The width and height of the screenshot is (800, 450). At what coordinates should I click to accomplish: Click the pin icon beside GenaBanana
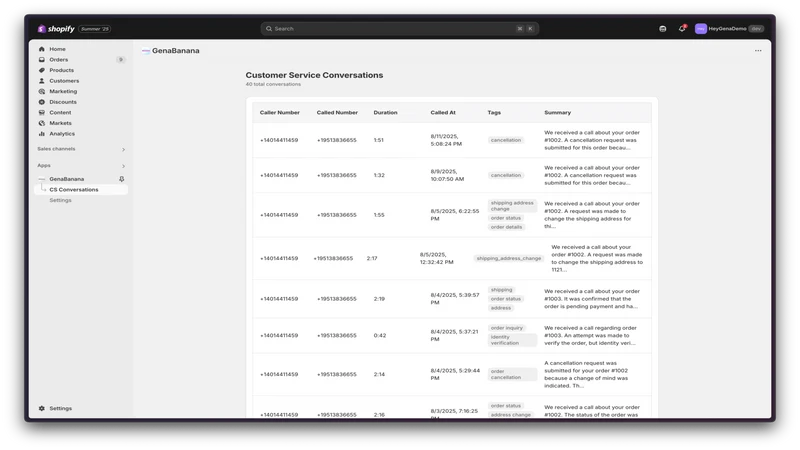(x=121, y=179)
